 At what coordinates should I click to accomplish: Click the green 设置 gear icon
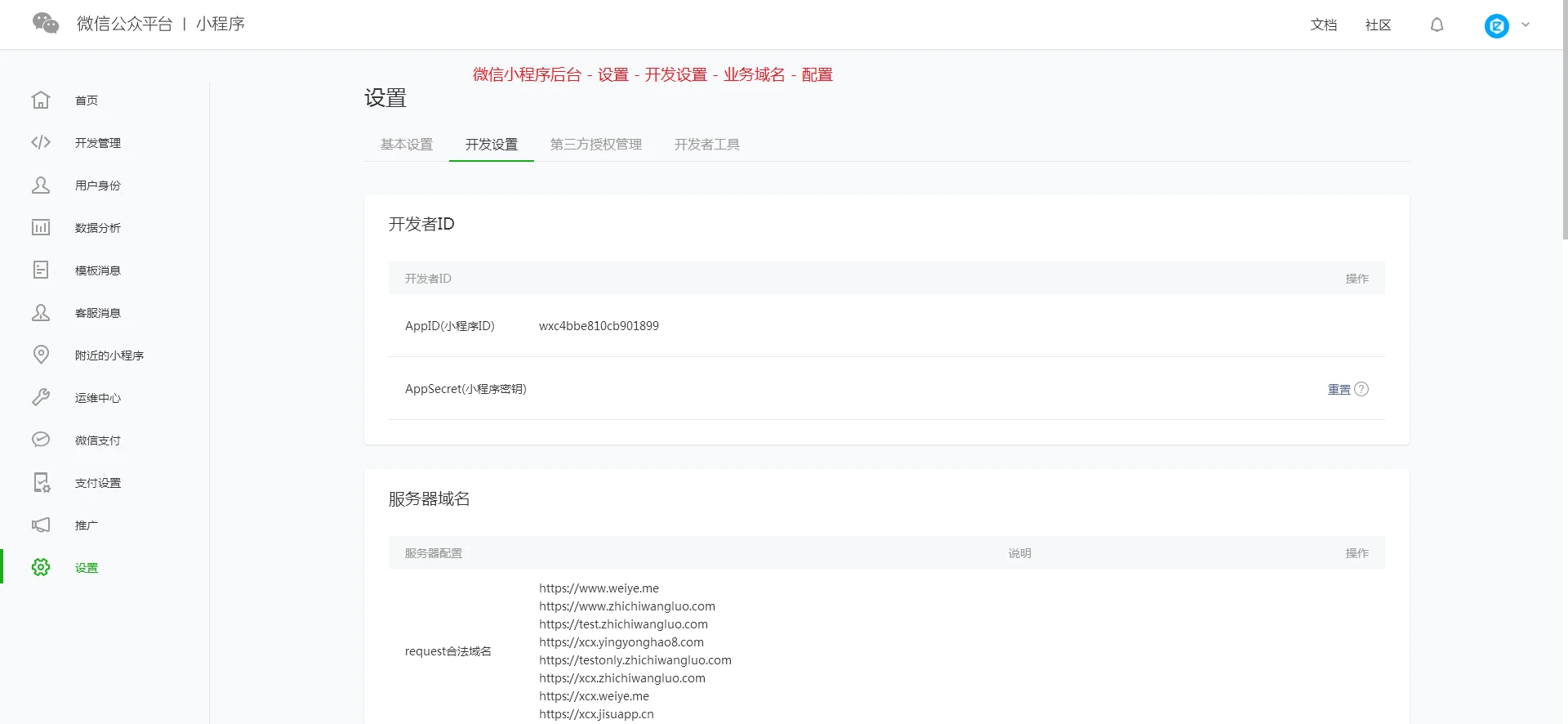click(41, 567)
